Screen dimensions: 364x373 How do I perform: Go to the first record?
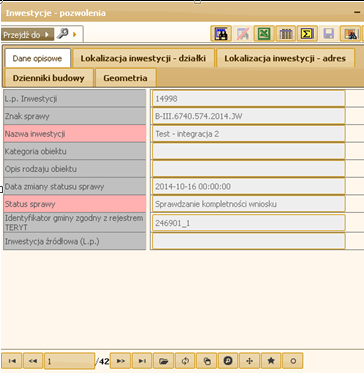(x=12, y=361)
